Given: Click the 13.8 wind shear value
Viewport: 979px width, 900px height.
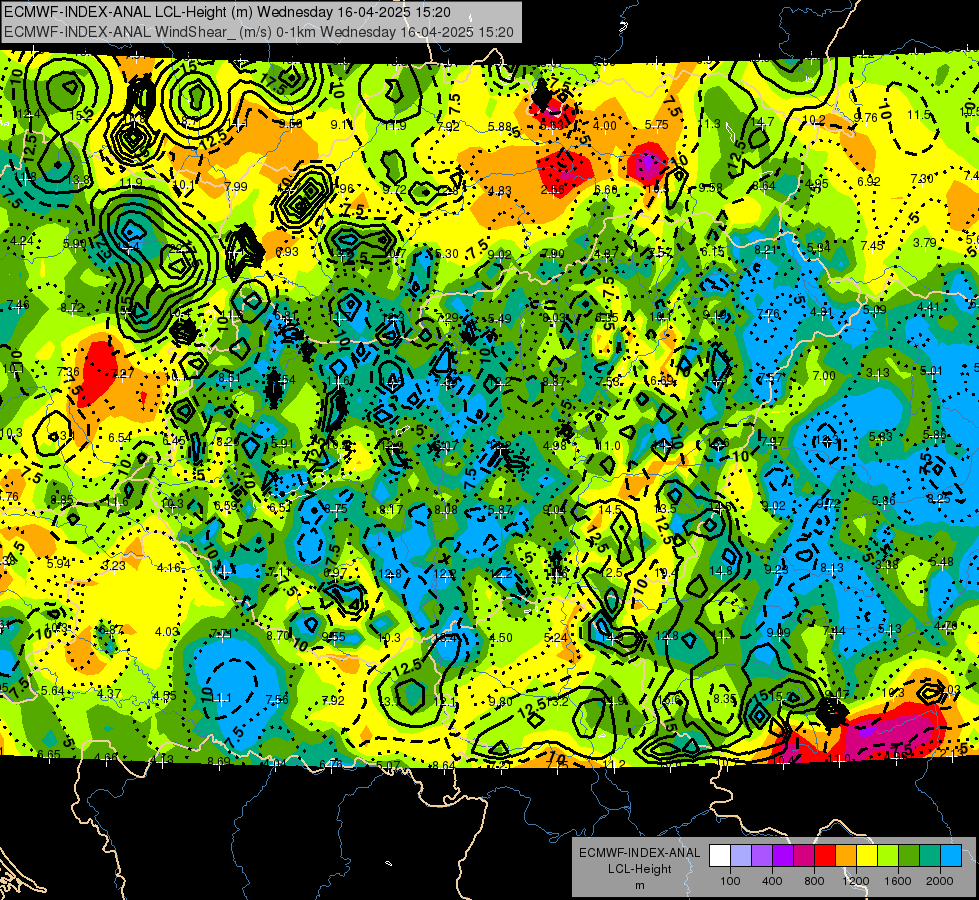Looking at the screenshot, I should pos(79,180).
